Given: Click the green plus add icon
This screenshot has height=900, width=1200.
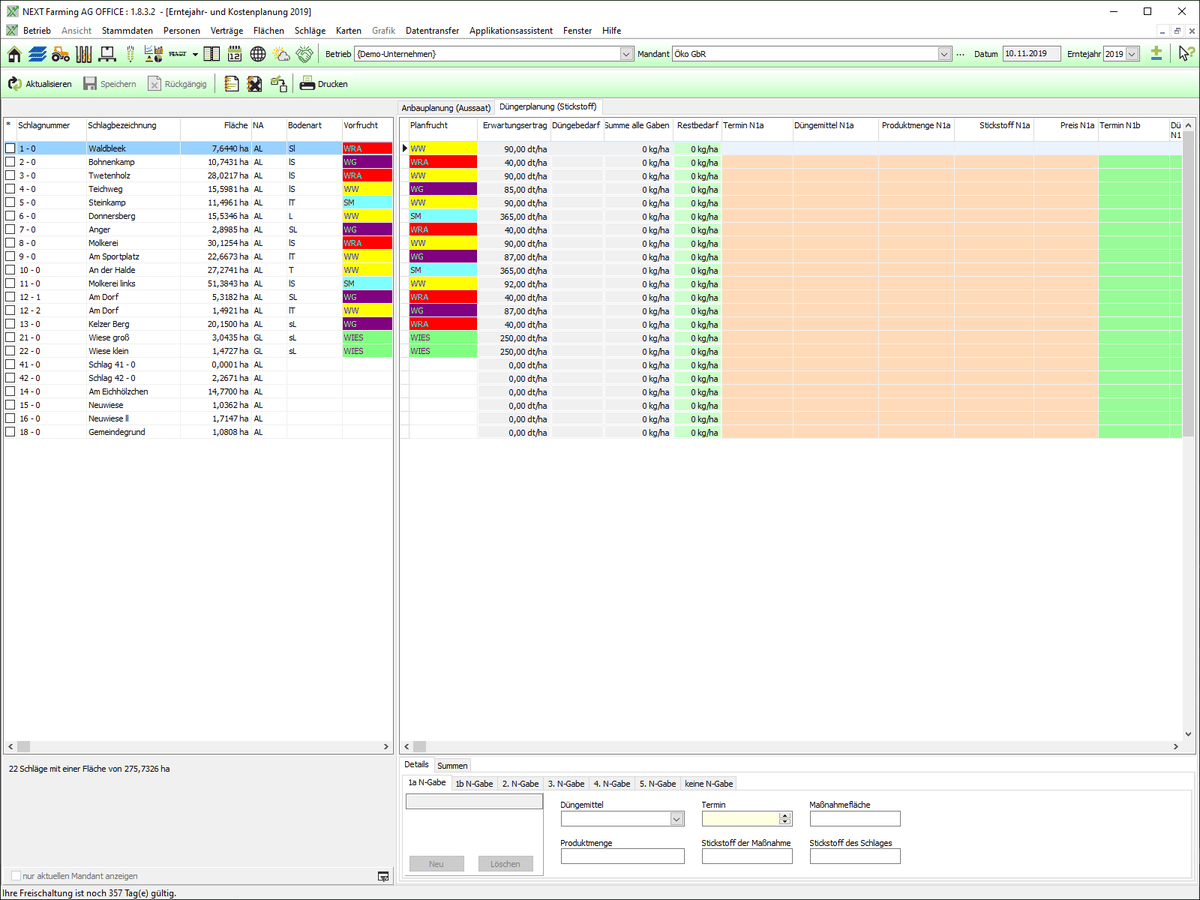Looking at the screenshot, I should click(x=1156, y=54).
